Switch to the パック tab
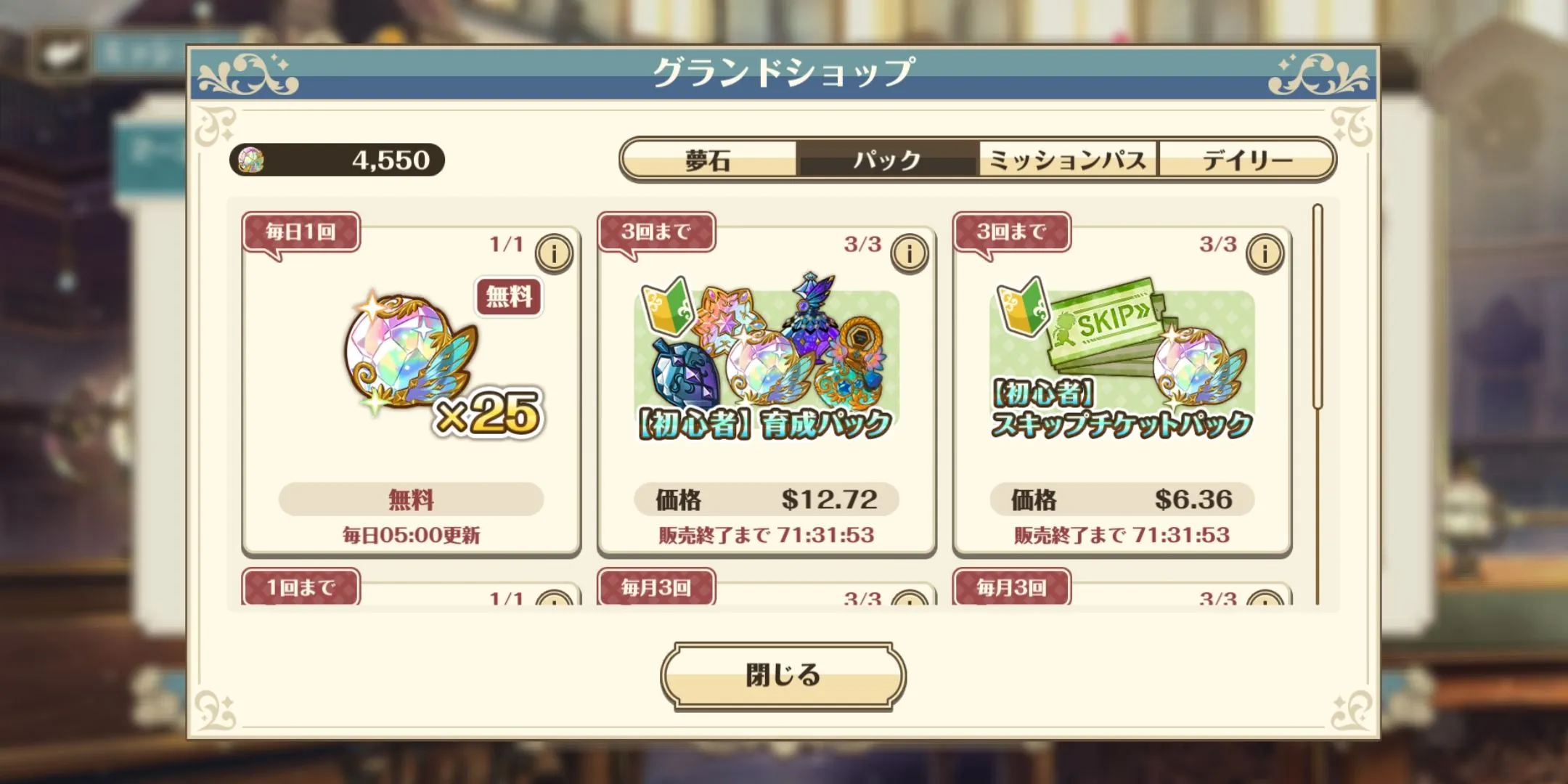This screenshot has width=1568, height=784. pos(887,160)
